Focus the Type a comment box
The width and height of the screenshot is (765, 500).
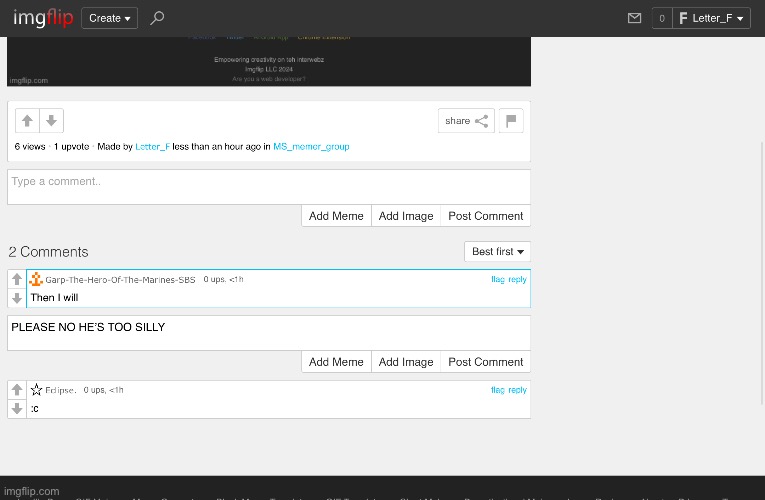tap(269, 187)
